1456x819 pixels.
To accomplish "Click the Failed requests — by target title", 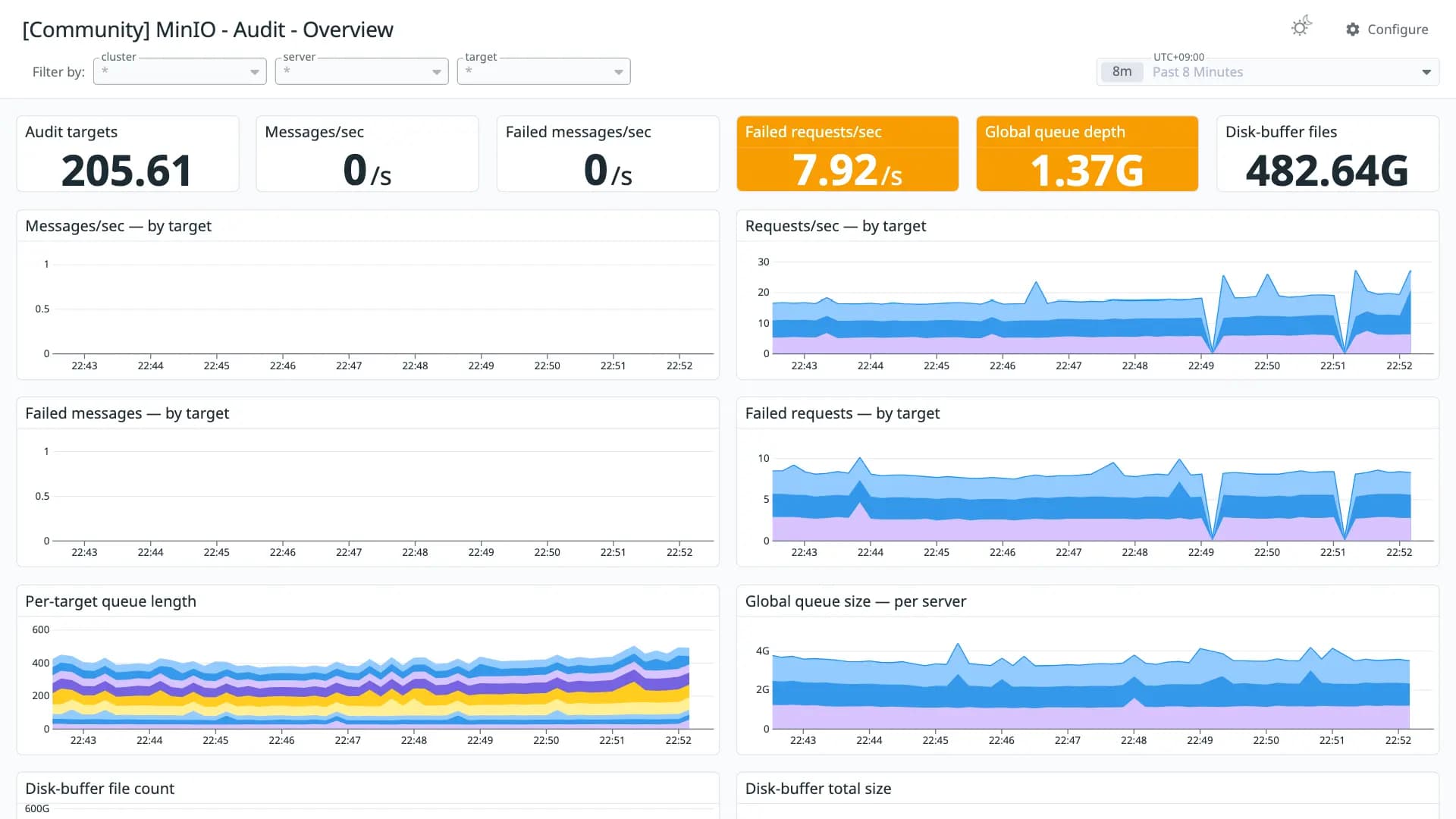I will tap(842, 413).
